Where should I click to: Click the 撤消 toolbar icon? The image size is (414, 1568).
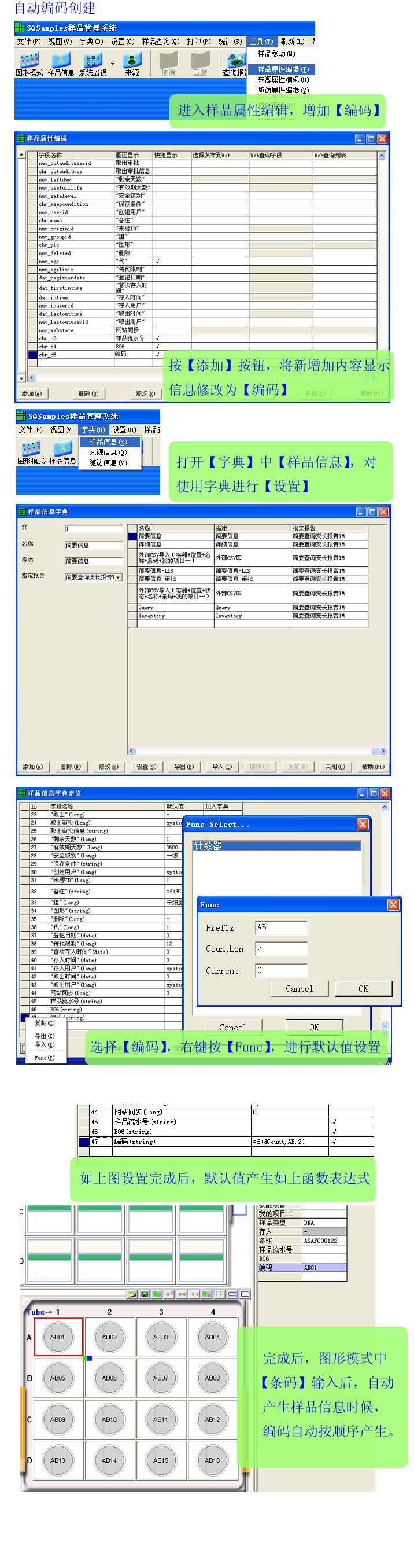click(x=168, y=64)
